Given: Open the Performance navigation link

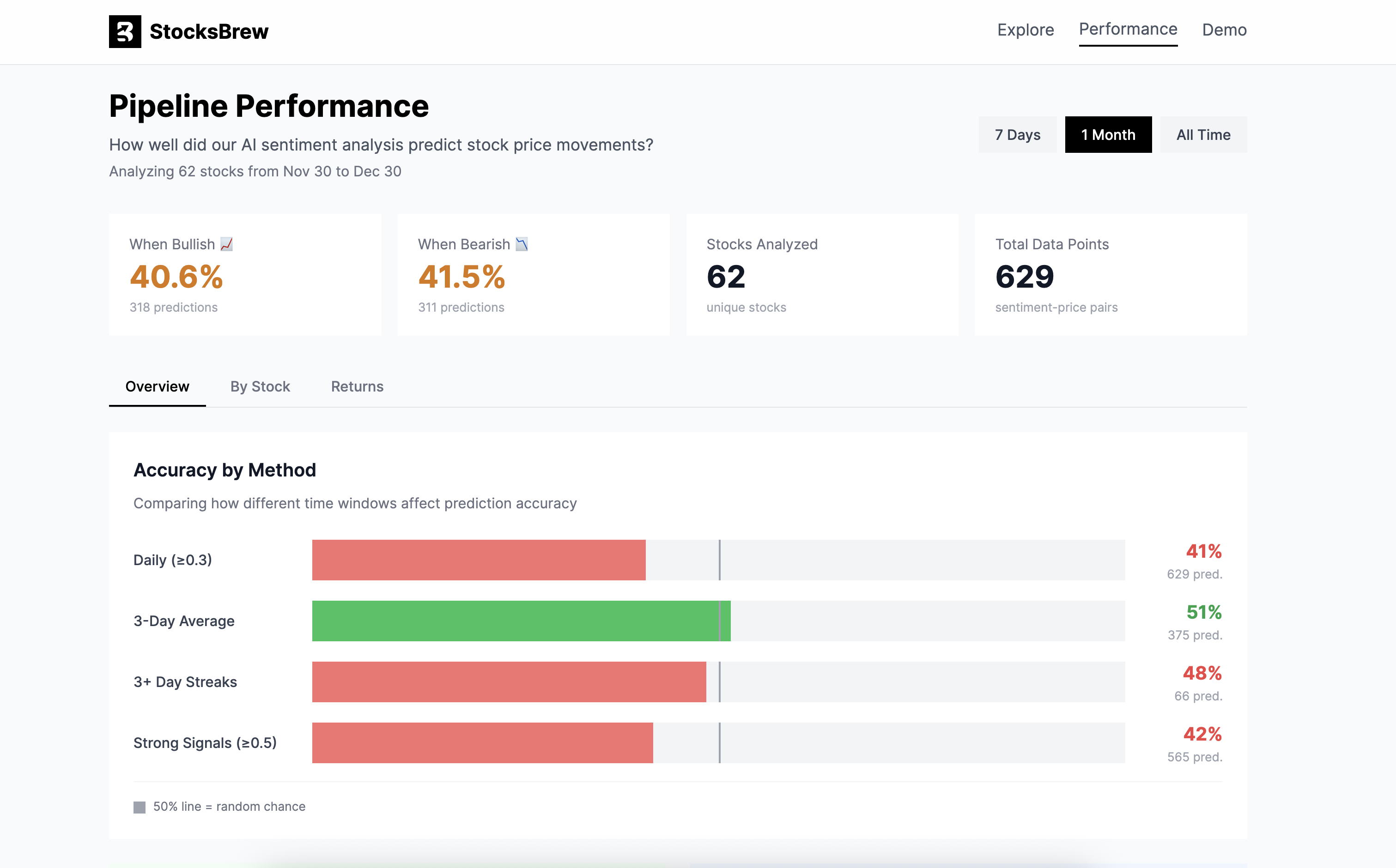Looking at the screenshot, I should [x=1128, y=29].
